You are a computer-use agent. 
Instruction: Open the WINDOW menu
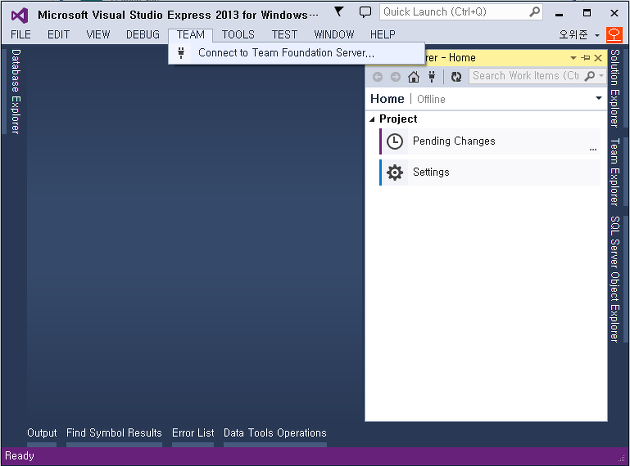point(334,35)
